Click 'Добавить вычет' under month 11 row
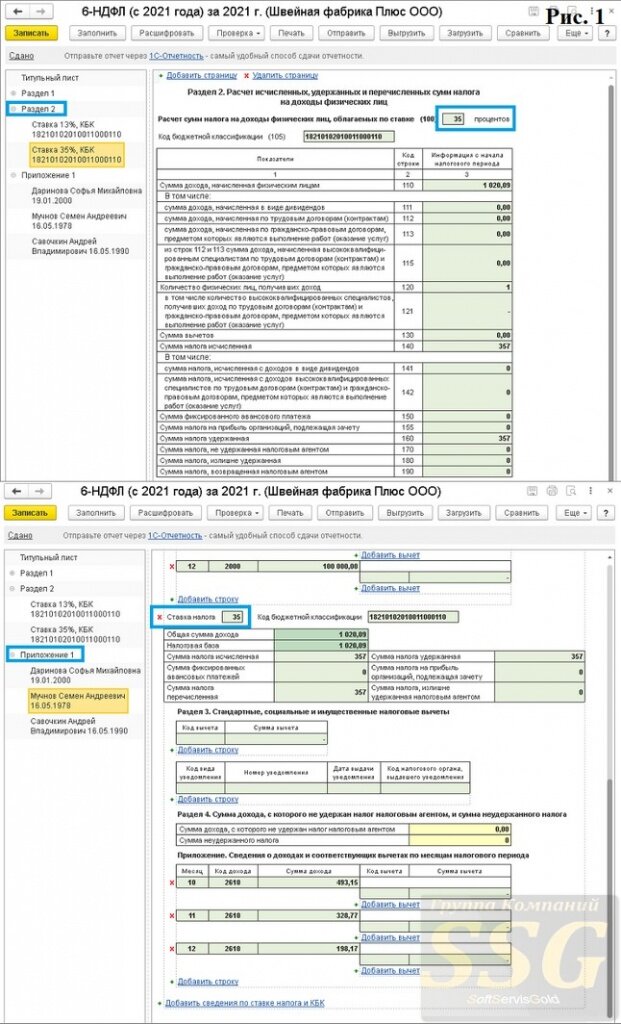This screenshot has width=621, height=1024. [390, 937]
